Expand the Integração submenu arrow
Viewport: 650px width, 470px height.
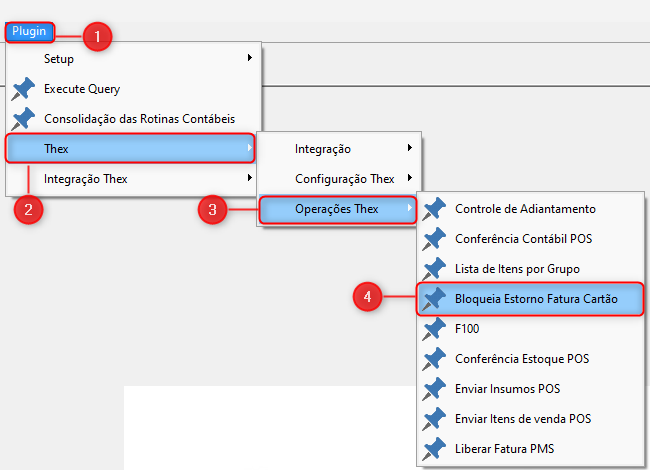409,149
